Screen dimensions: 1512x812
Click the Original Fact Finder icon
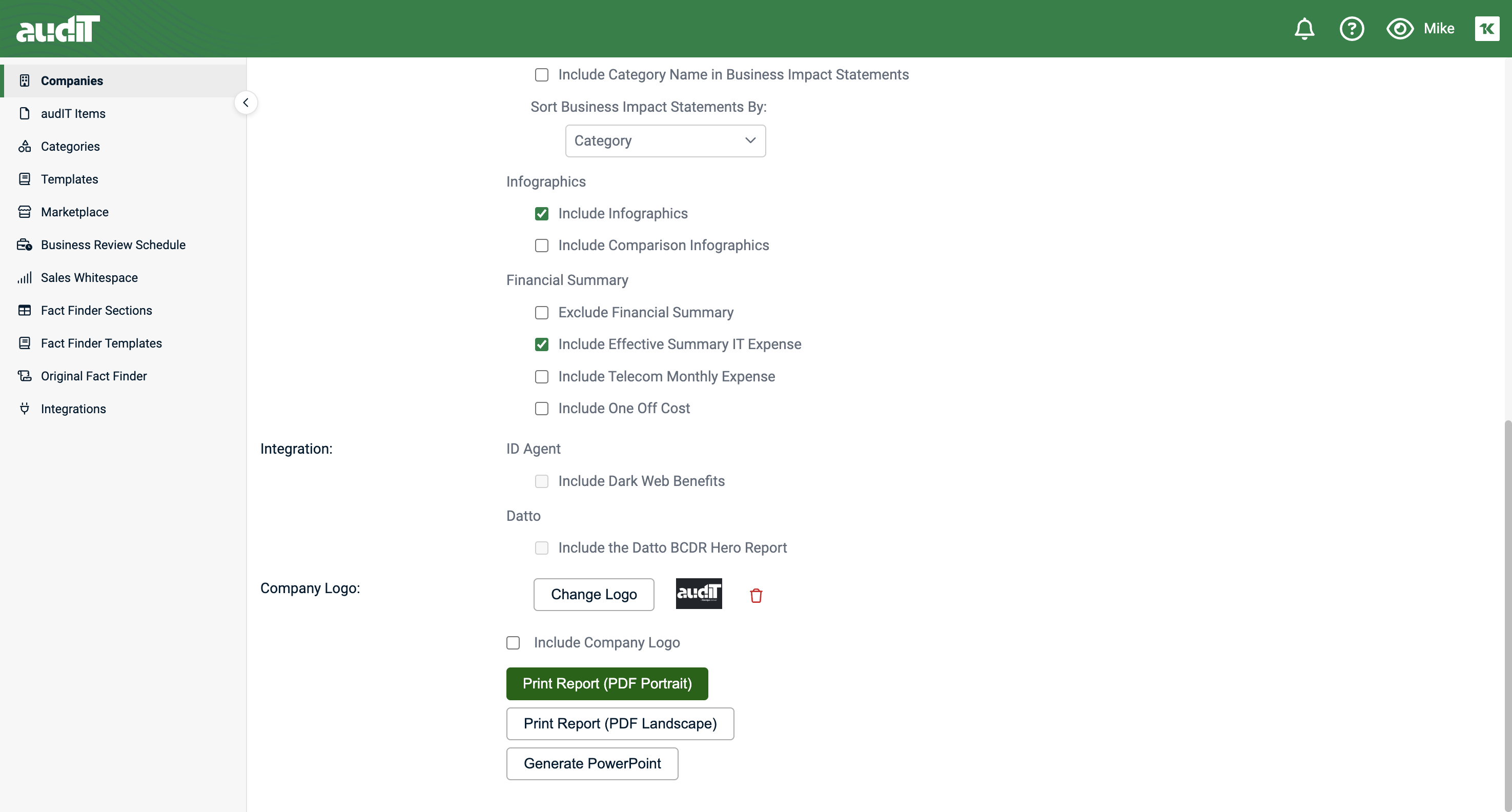click(x=25, y=376)
